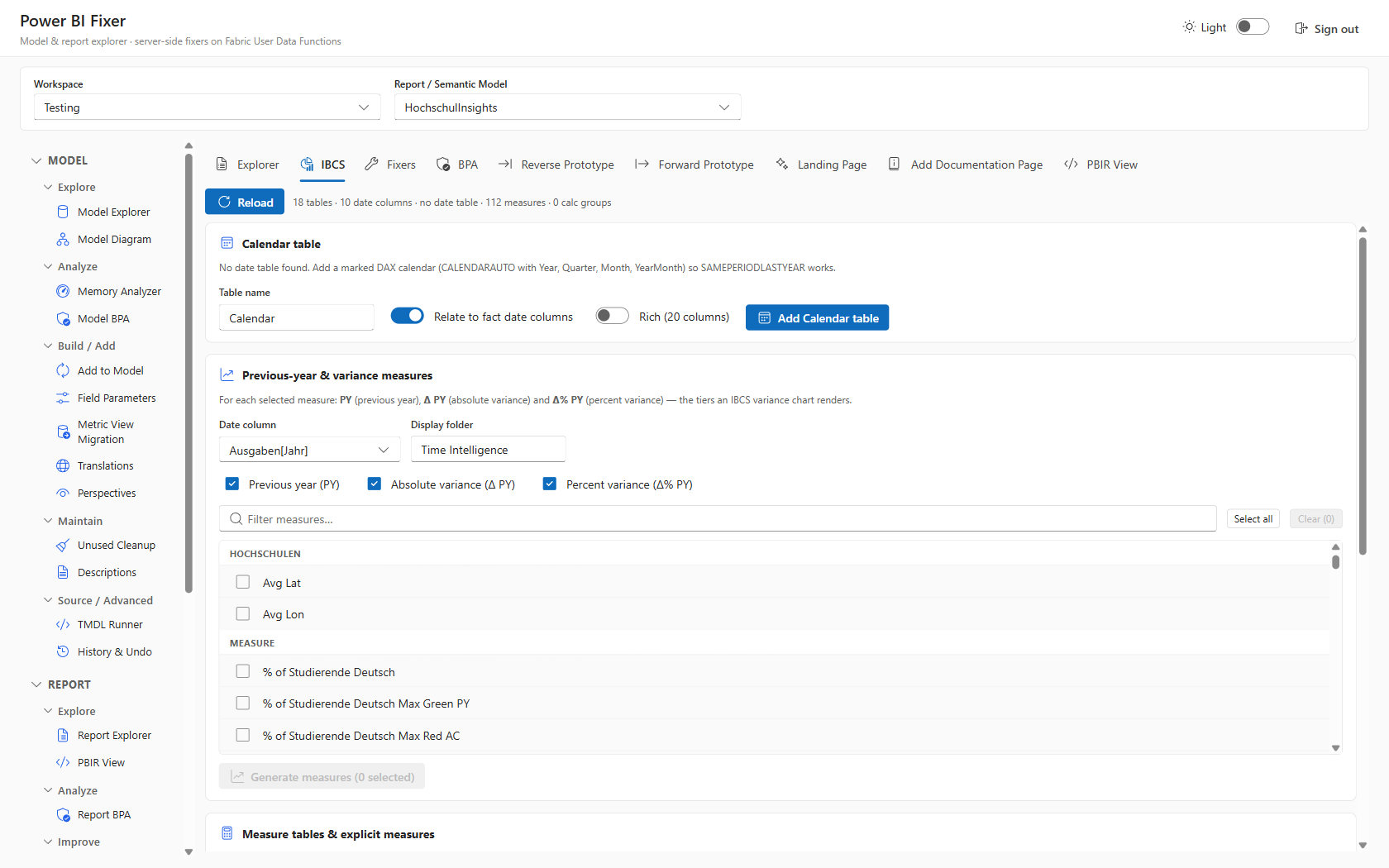The image size is (1389, 868).
Task: Open the PBIR View tab
Action: [x=1100, y=165]
